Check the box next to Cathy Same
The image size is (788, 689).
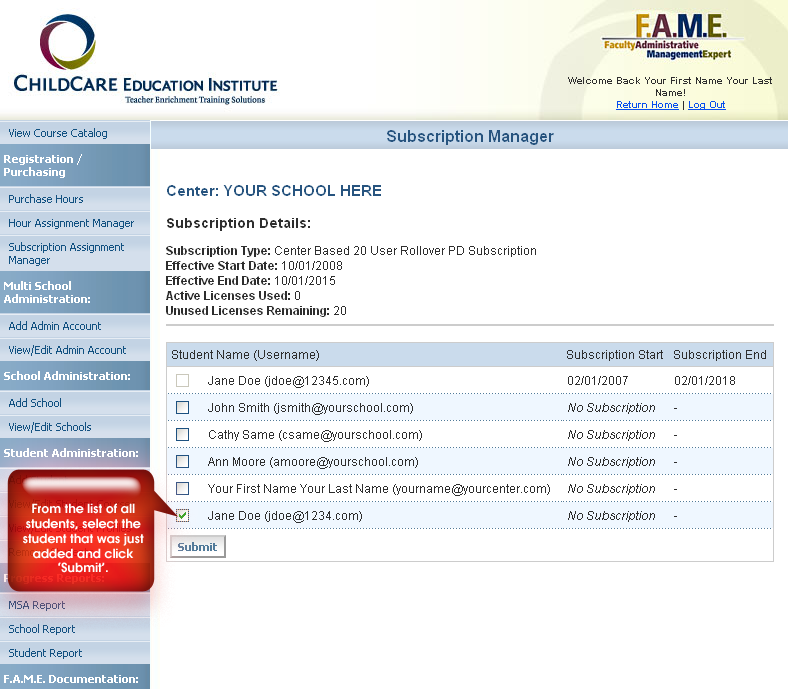pyautogui.click(x=182, y=435)
